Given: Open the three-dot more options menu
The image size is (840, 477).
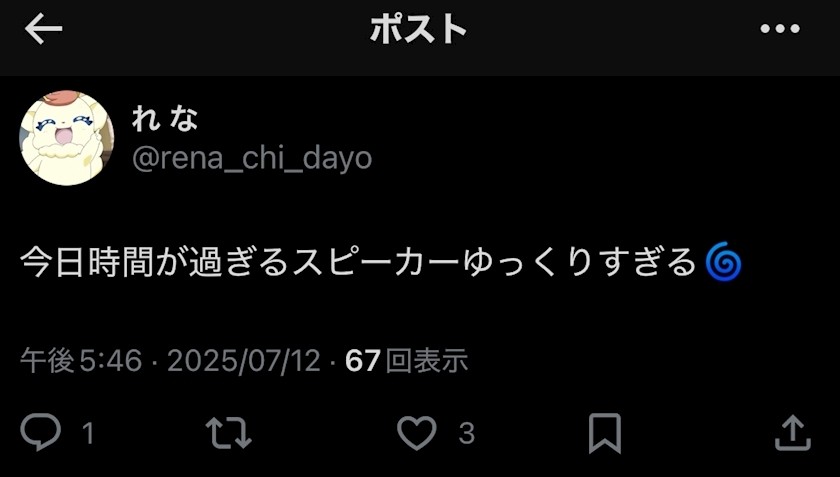Looking at the screenshot, I should point(780,28).
